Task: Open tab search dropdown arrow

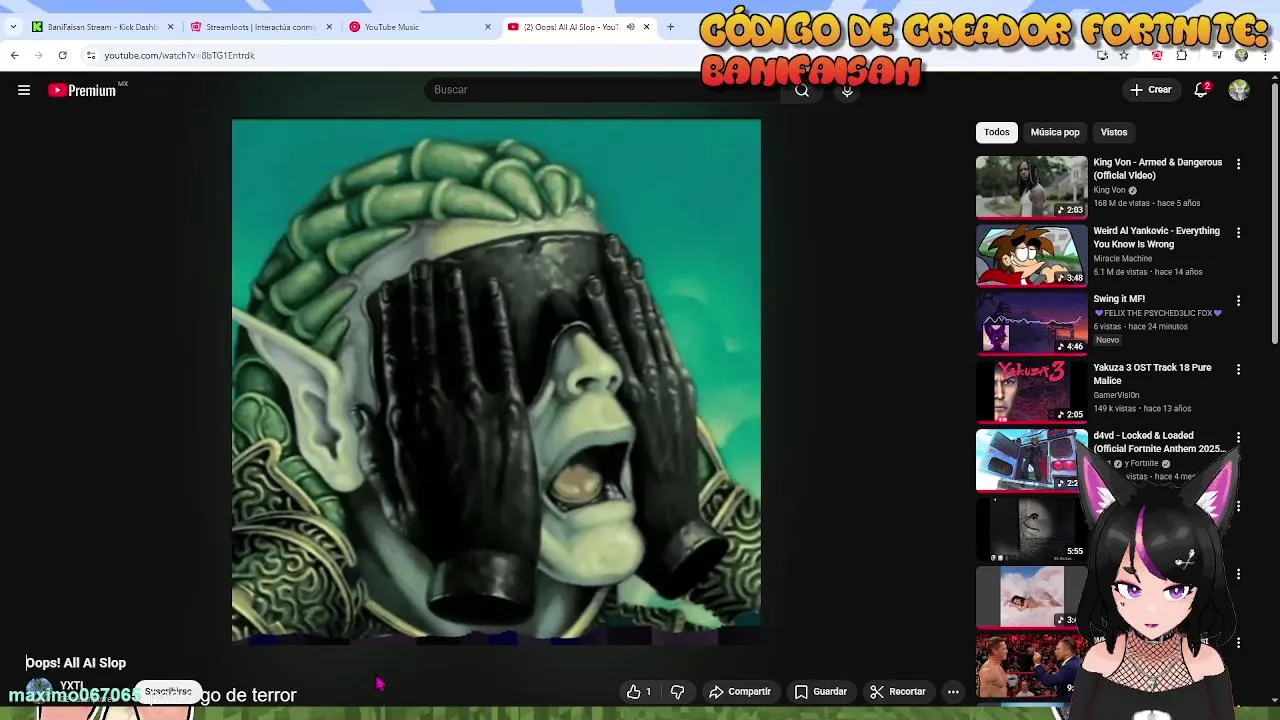Action: pos(12,27)
